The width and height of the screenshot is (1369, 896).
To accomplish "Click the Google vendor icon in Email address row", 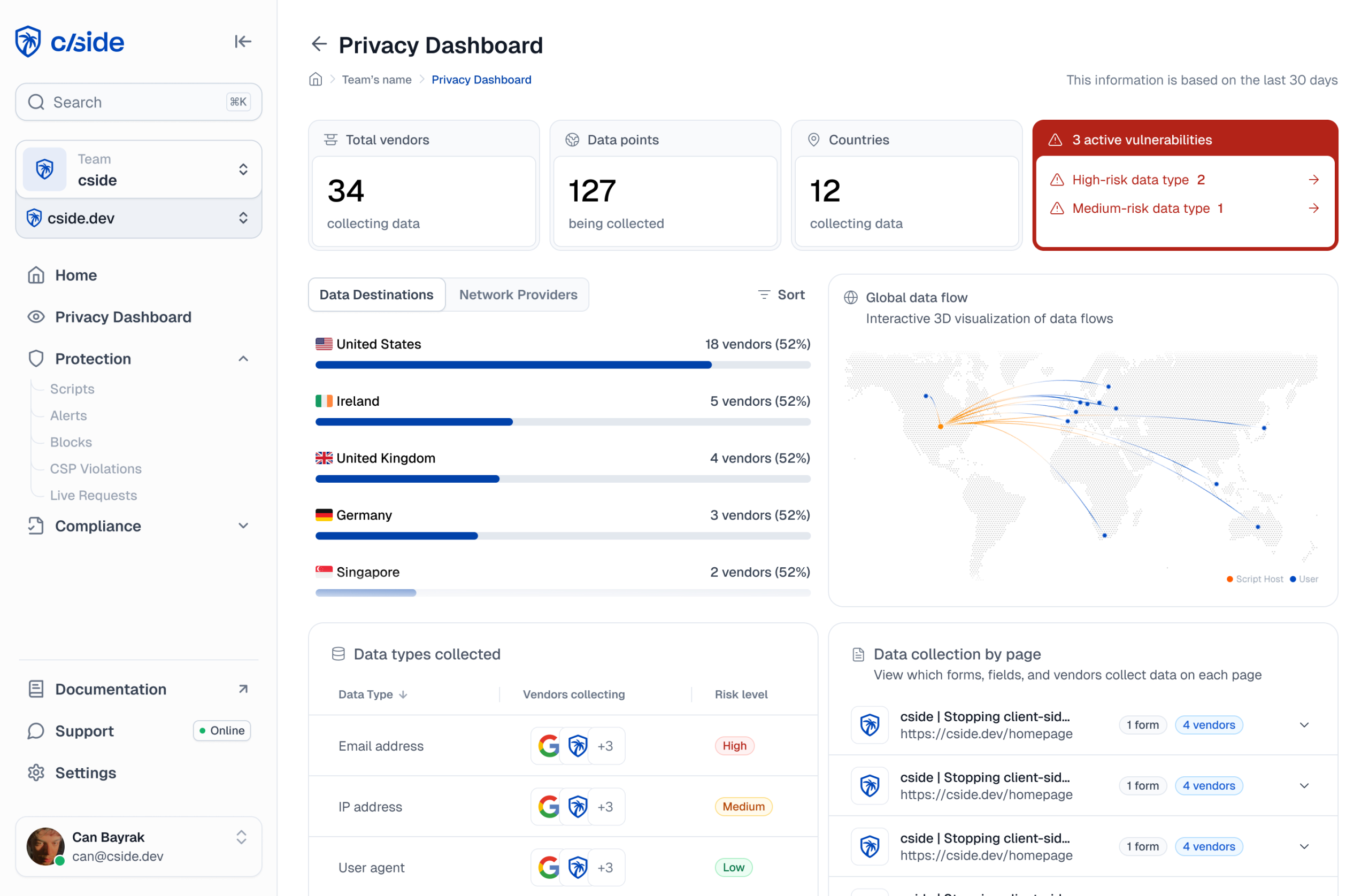I will (549, 746).
